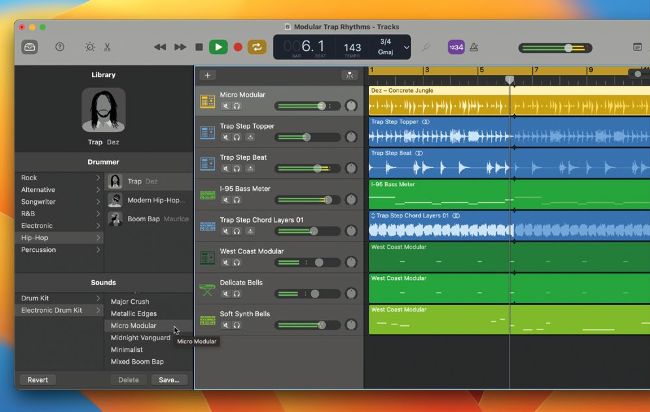The width and height of the screenshot is (650, 412).
Task: Solo the Trap Step Chord Layers 01 track
Action: coord(237,231)
